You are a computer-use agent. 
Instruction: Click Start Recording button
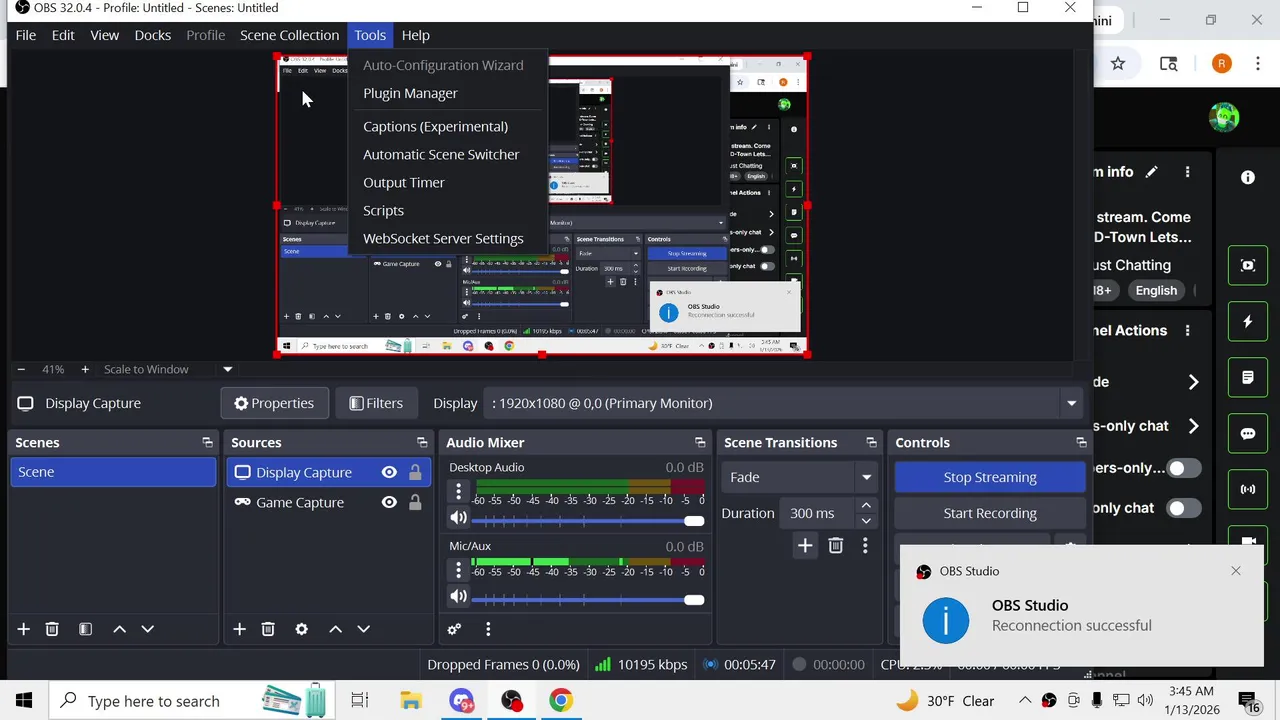[x=990, y=513]
